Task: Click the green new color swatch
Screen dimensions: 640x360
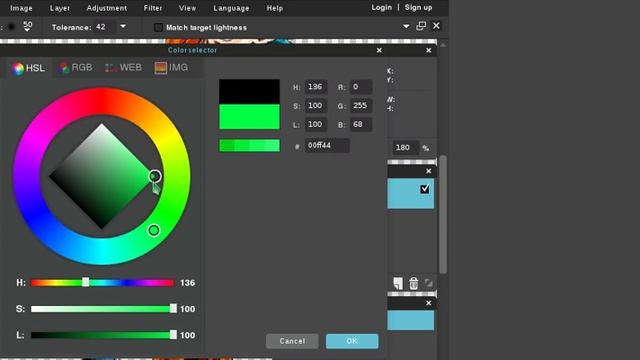Action: [x=249, y=117]
